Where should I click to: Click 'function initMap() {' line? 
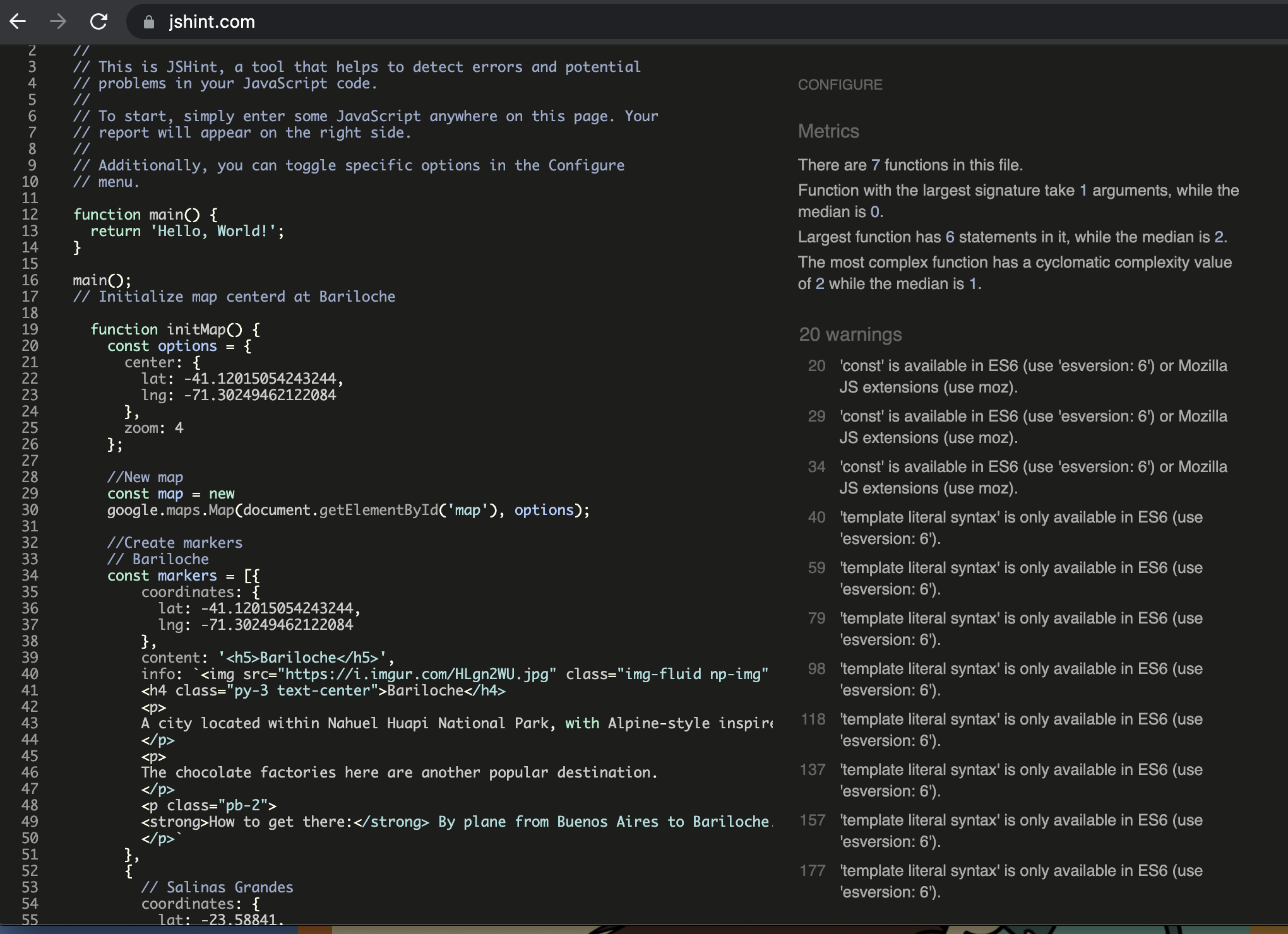pos(175,329)
